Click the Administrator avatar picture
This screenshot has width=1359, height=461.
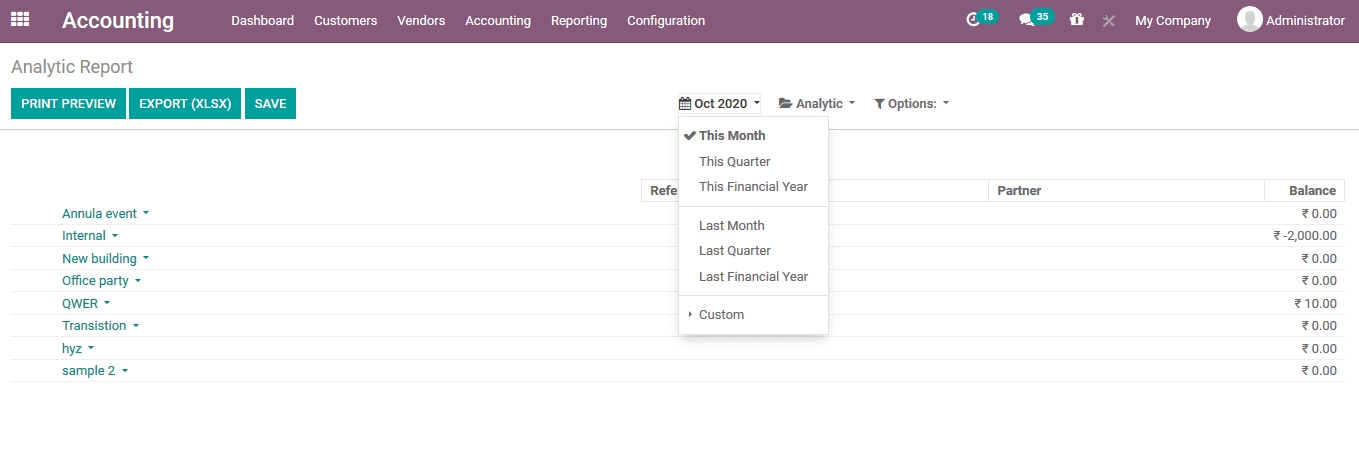click(x=1249, y=20)
